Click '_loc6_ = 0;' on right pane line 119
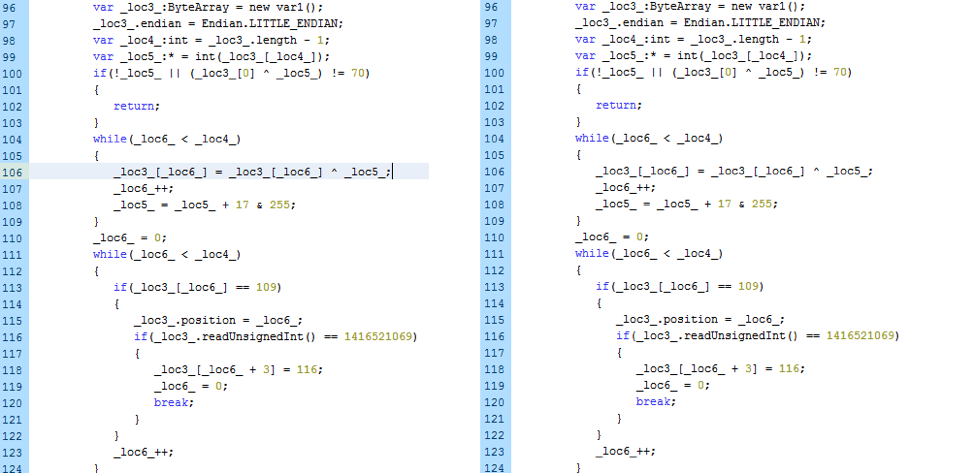Image resolution: width=975 pixels, height=473 pixels. click(673, 385)
